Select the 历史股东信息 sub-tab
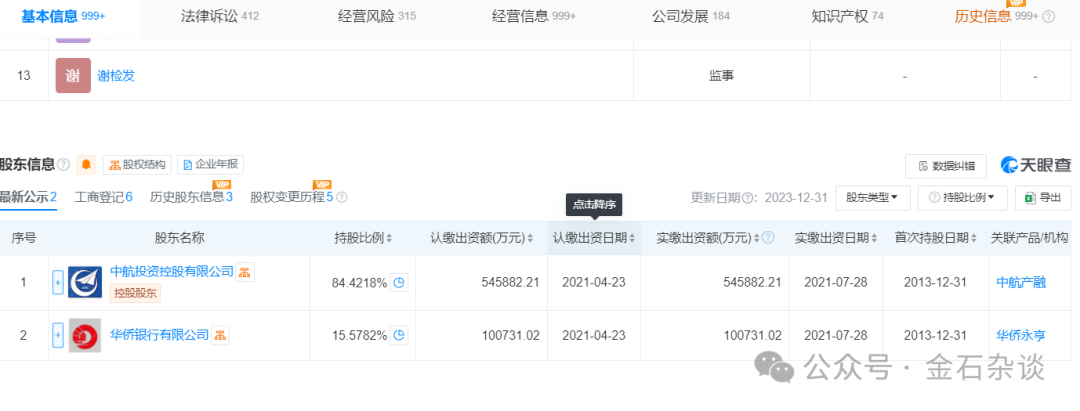This screenshot has height=411, width=1080. click(x=191, y=198)
